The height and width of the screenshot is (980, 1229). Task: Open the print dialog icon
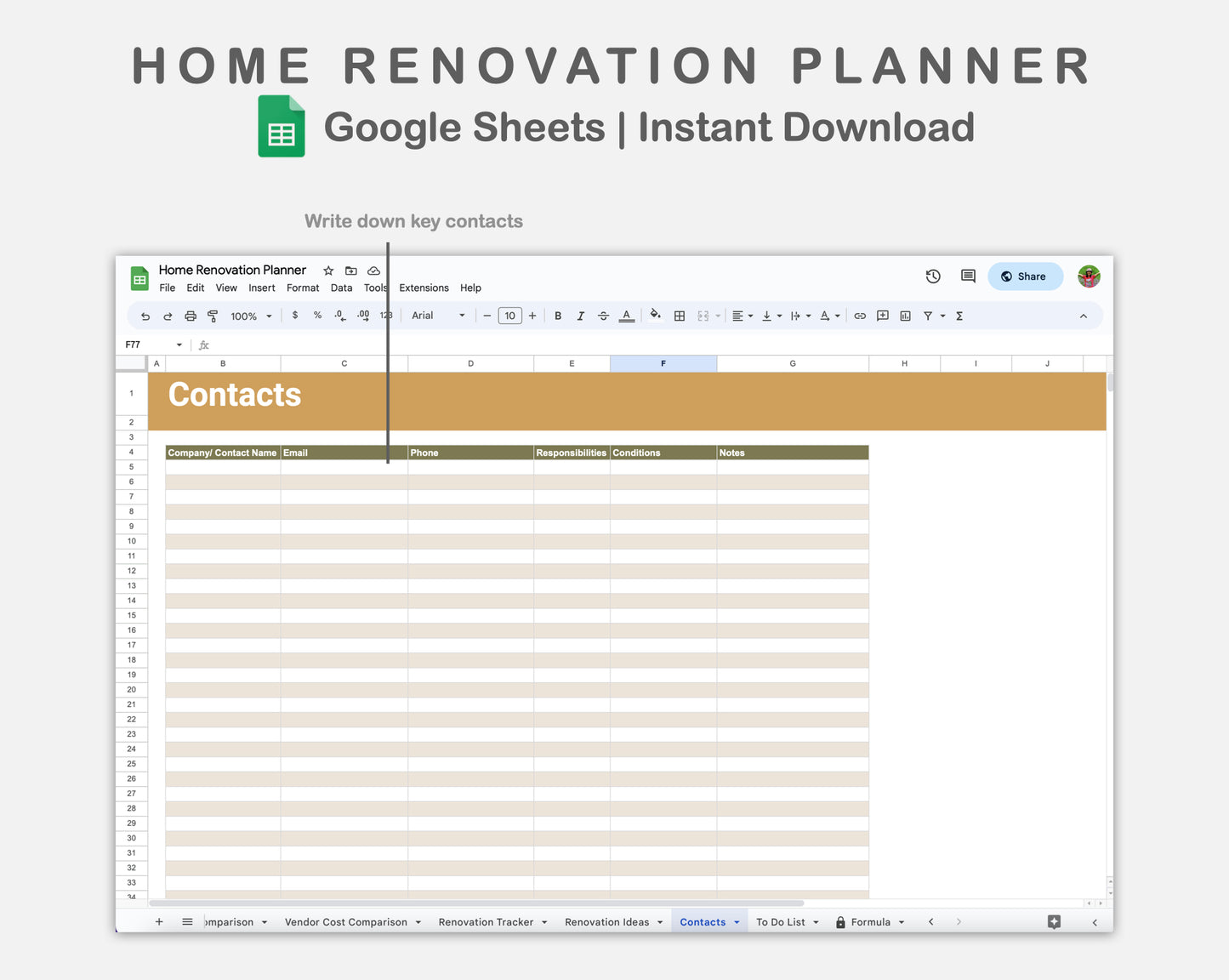(x=191, y=316)
